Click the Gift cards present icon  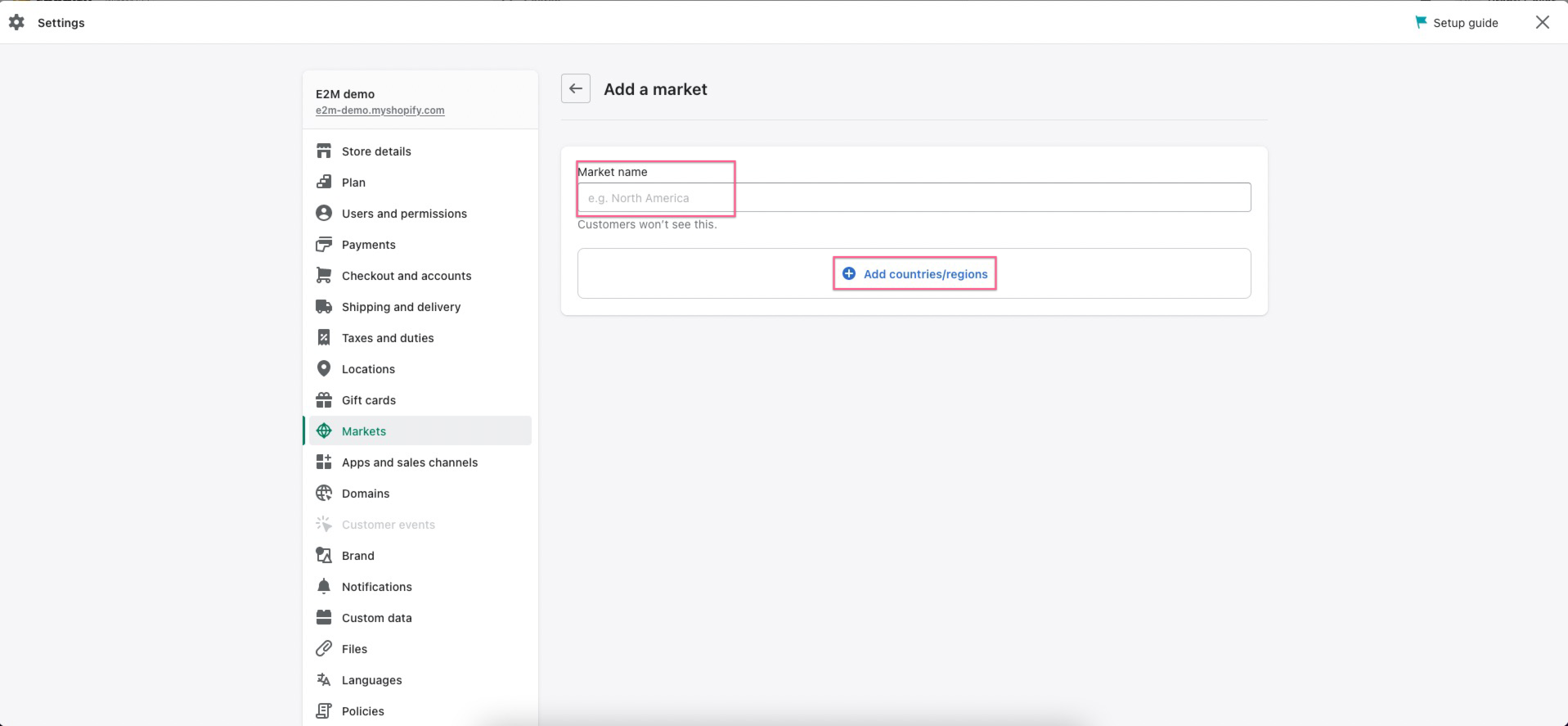click(x=324, y=400)
